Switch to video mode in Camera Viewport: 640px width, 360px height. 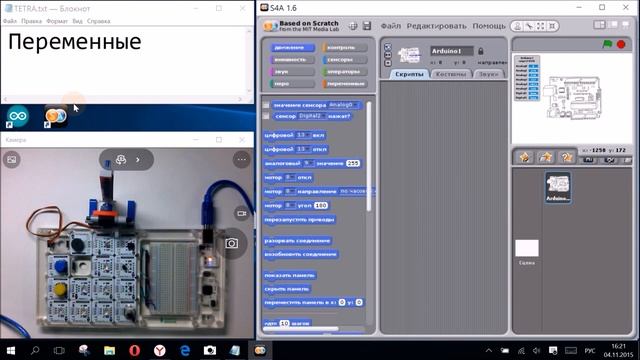pos(241,213)
